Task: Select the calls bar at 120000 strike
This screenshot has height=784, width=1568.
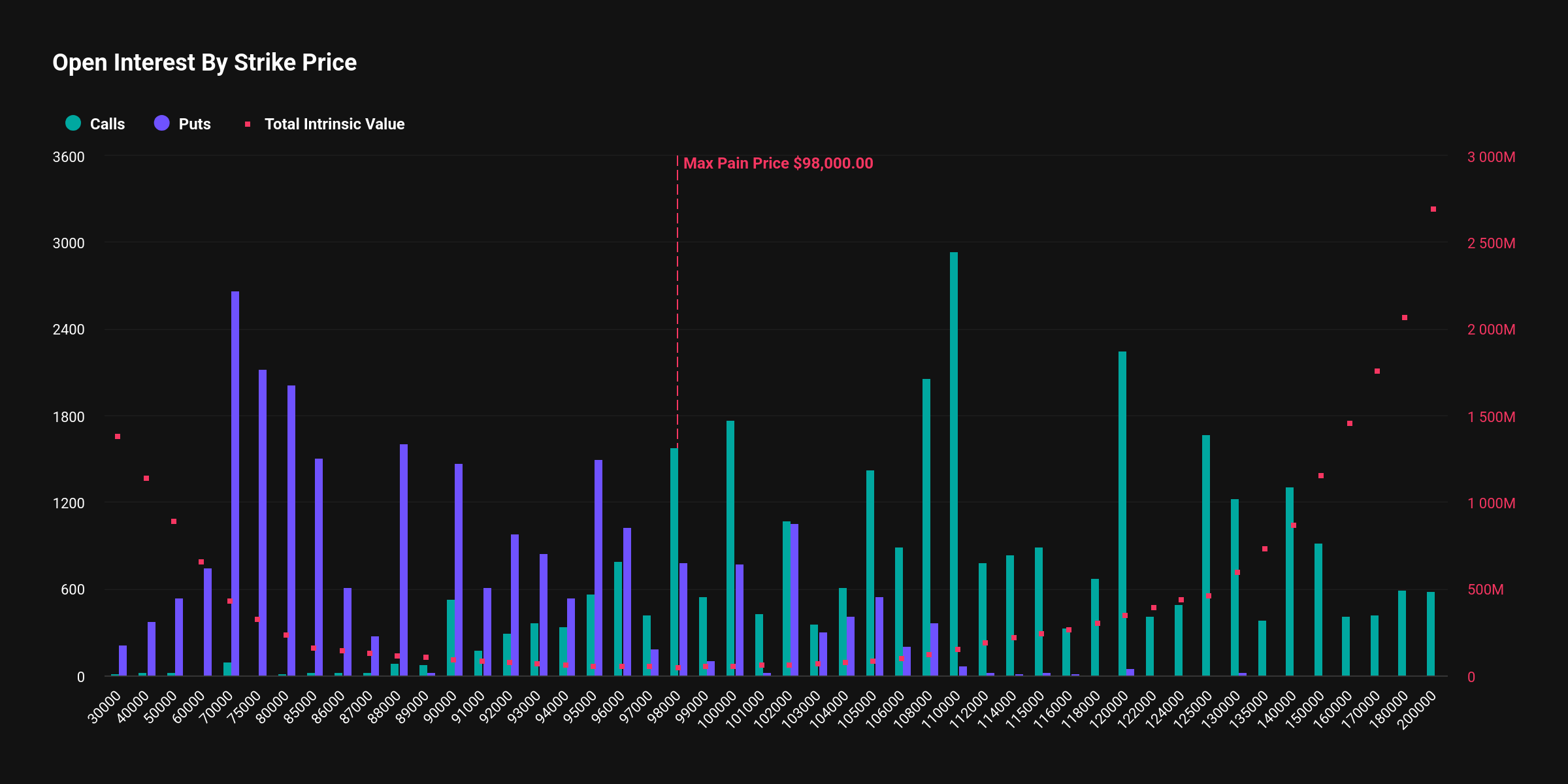Action: [1122, 513]
